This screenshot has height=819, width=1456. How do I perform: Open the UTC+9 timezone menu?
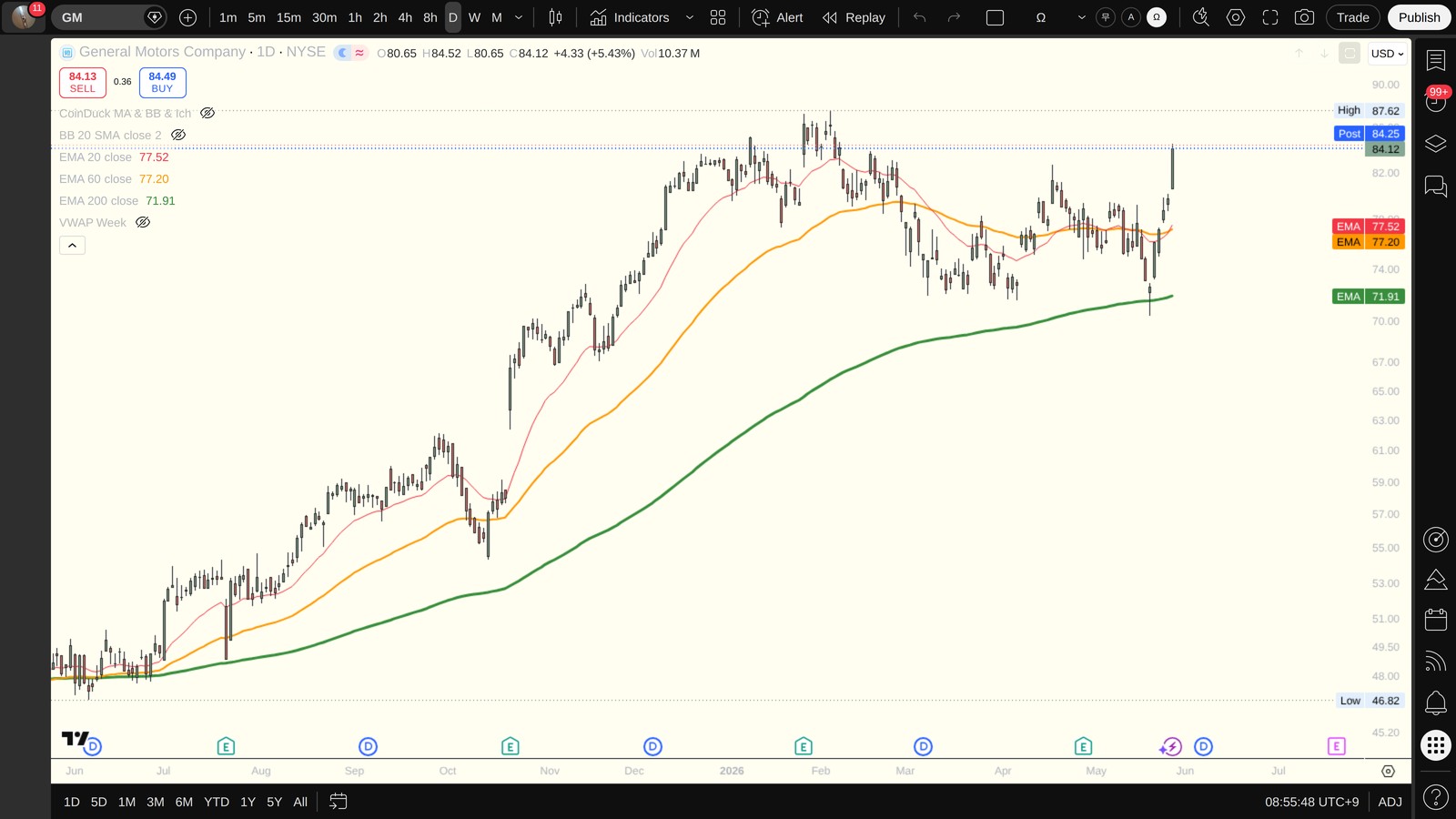coord(1311,802)
